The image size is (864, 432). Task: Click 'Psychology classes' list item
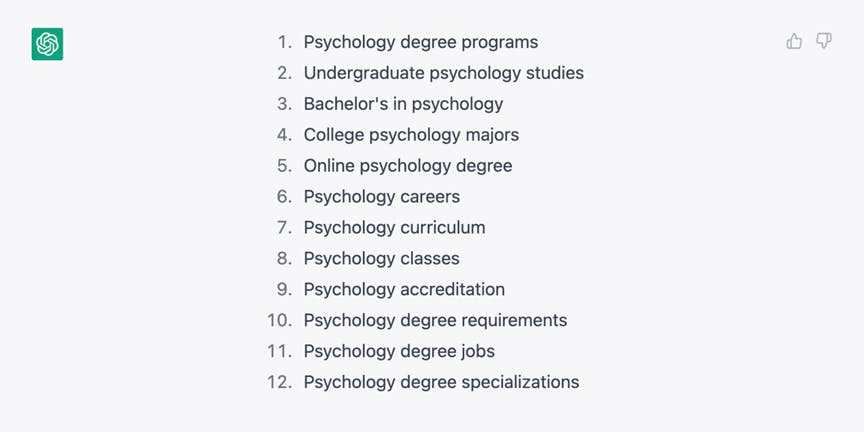381,258
